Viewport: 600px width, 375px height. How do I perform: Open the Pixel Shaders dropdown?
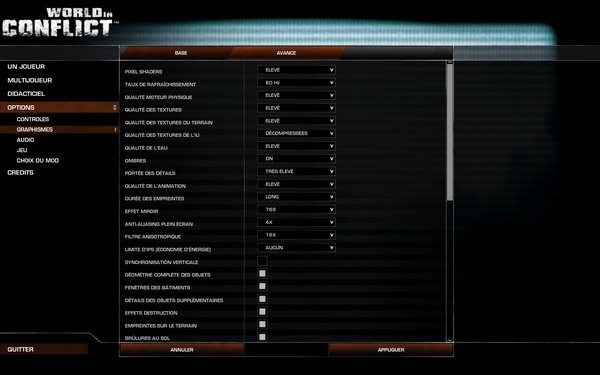coord(297,70)
